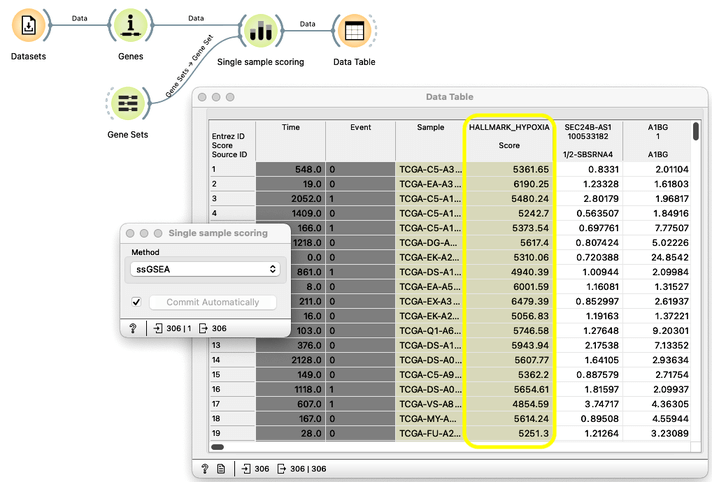Screen dimensions: 712x482
Task: Click the Entrez ID row label header
Action: click(228, 136)
